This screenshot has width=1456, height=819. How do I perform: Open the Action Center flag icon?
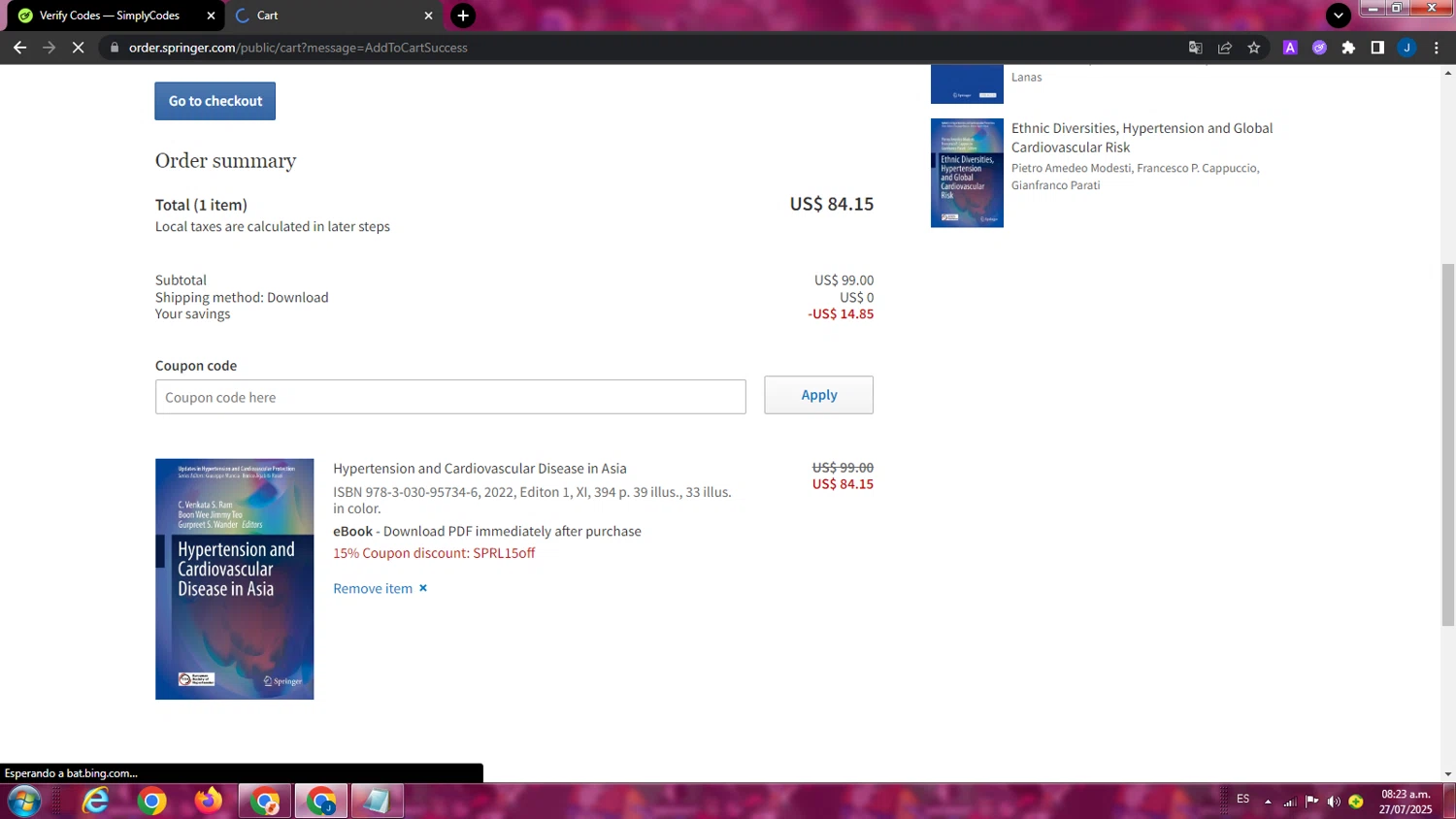(1311, 802)
